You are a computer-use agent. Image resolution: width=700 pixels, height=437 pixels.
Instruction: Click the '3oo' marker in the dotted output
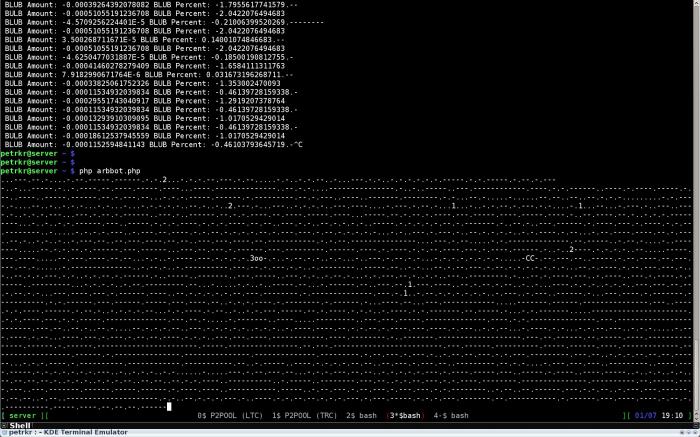(x=256, y=258)
